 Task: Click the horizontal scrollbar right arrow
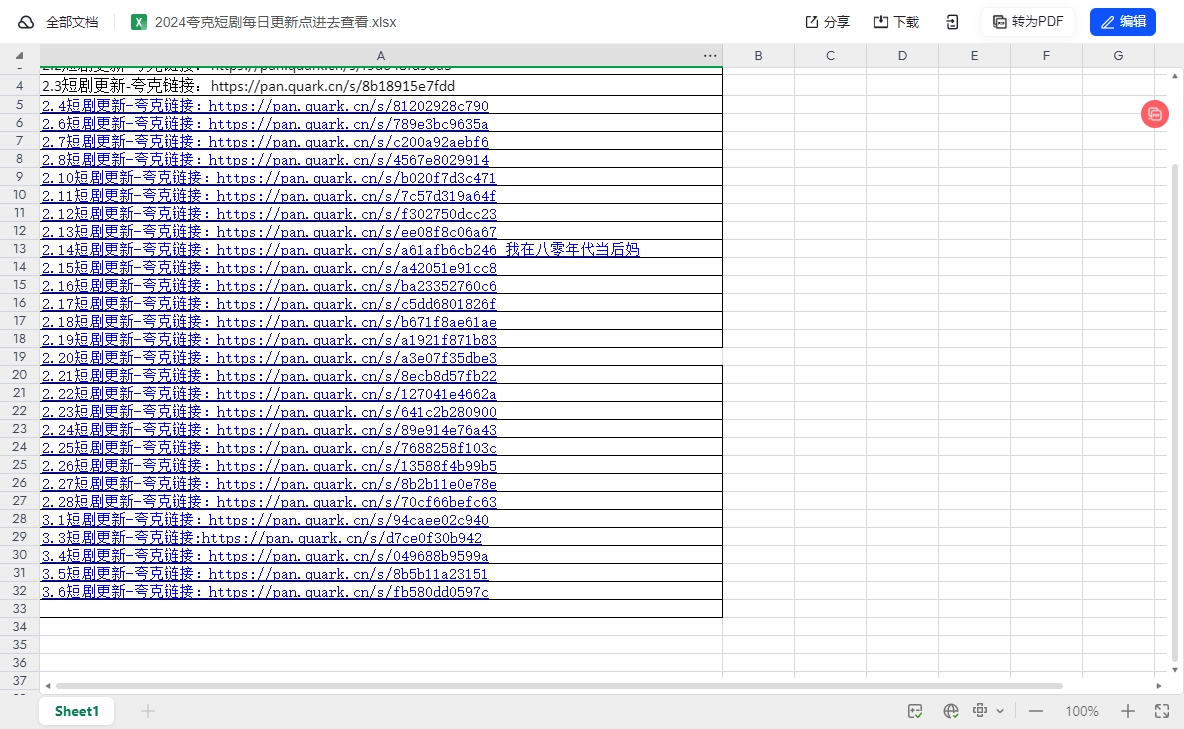tap(1159, 686)
